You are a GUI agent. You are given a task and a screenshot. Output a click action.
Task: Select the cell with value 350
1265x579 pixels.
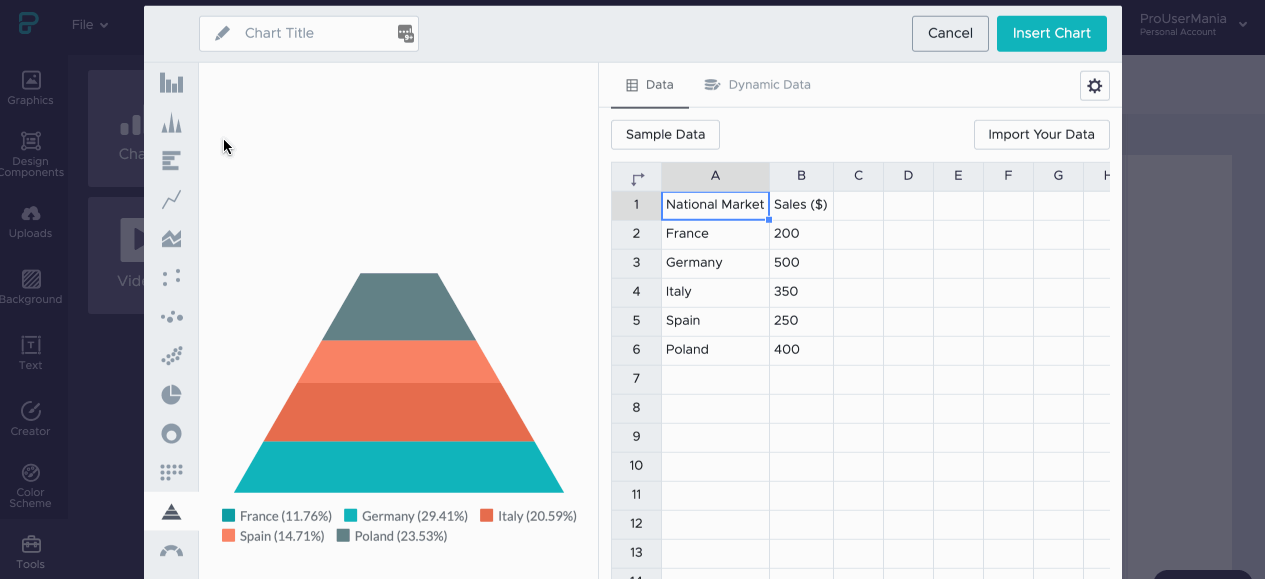801,292
